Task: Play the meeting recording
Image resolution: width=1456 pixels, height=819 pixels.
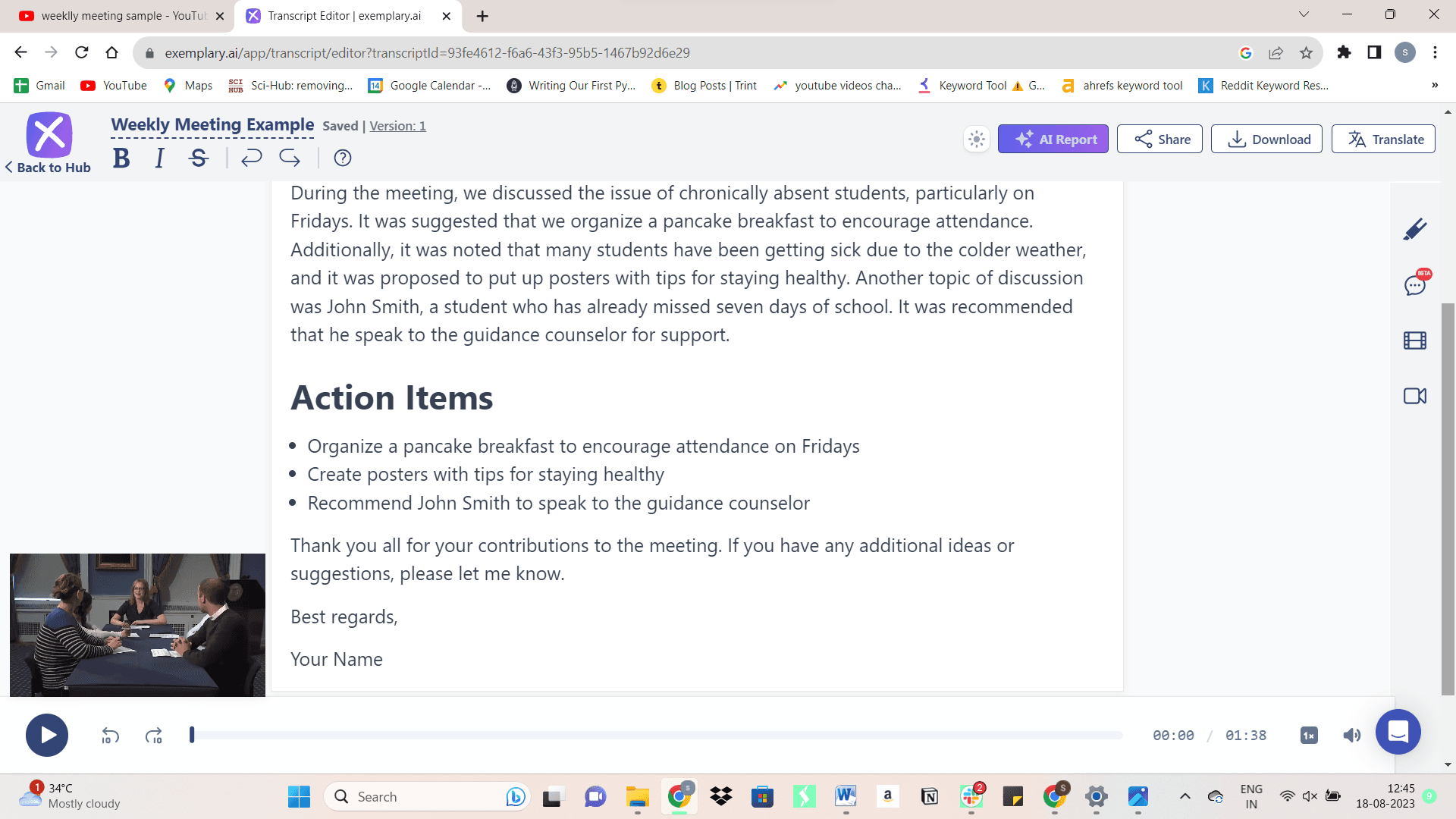Action: [47, 735]
